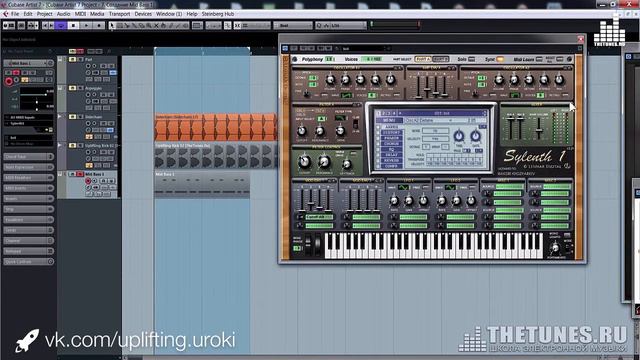Enable DISTORT effect checkbox
The image size is (640, 360).
pyautogui.click(x=378, y=133)
